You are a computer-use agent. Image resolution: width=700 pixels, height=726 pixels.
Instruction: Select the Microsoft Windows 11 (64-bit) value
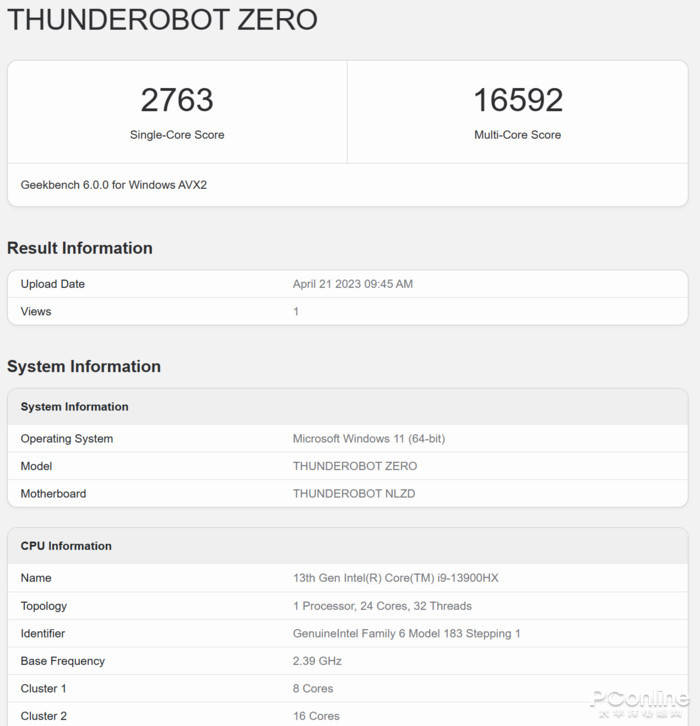coord(369,438)
